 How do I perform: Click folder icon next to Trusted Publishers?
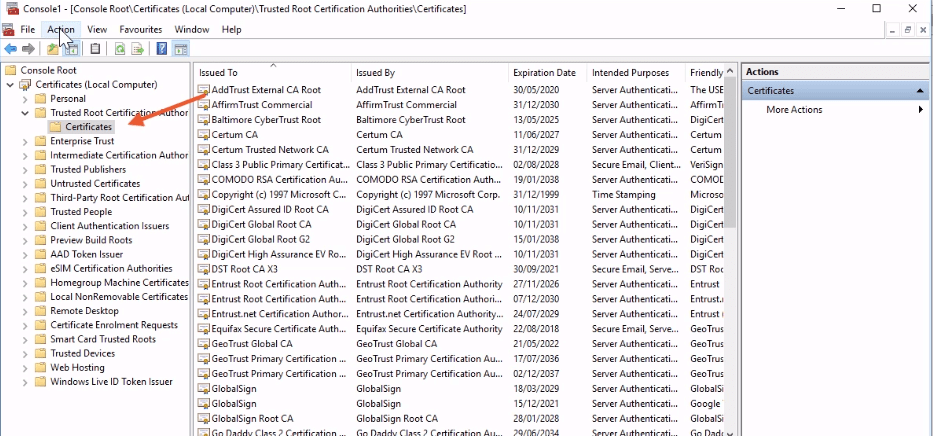(40, 170)
